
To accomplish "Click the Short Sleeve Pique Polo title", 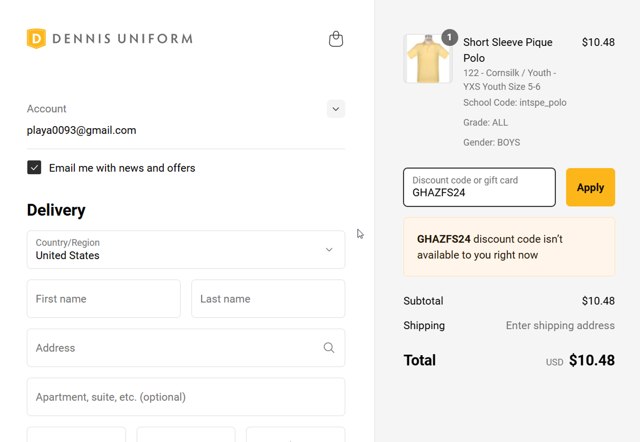I will [x=508, y=50].
